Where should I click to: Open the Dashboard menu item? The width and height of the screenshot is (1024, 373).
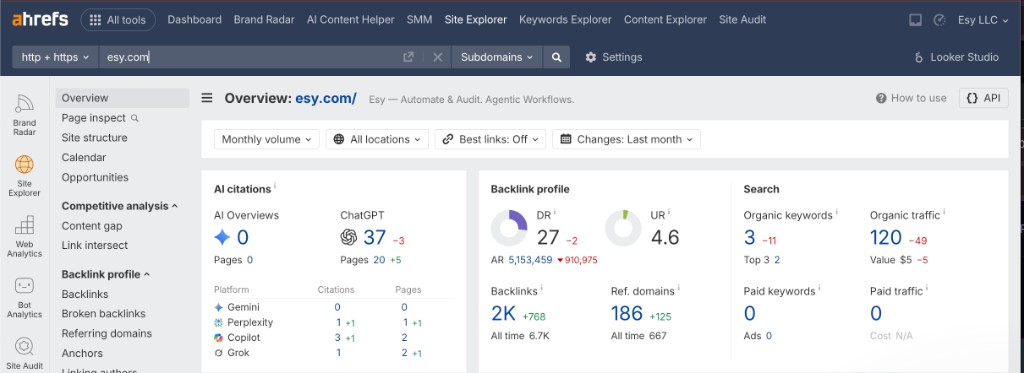[195, 20]
